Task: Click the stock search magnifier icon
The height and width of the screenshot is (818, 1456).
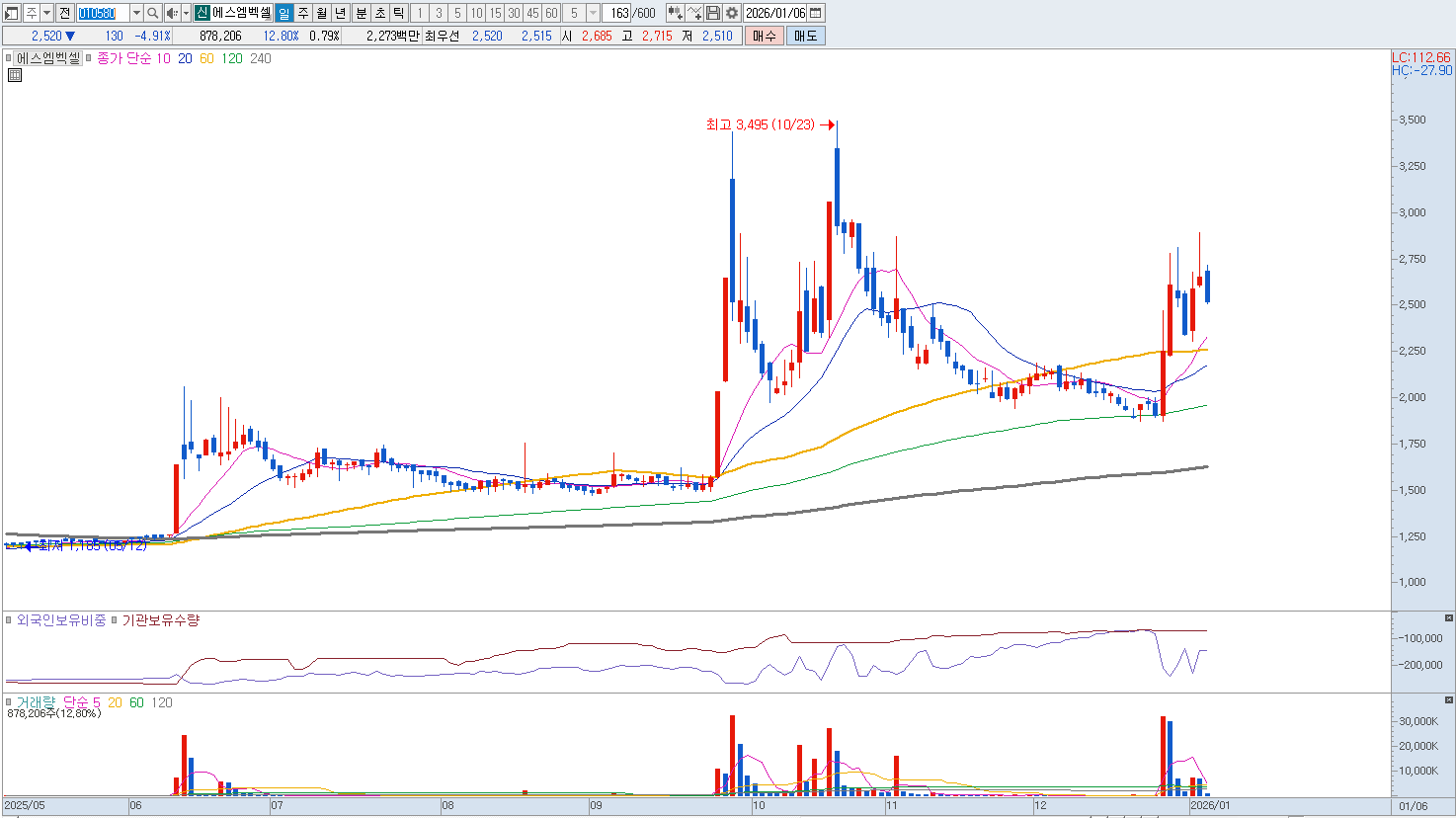Action: (153, 13)
